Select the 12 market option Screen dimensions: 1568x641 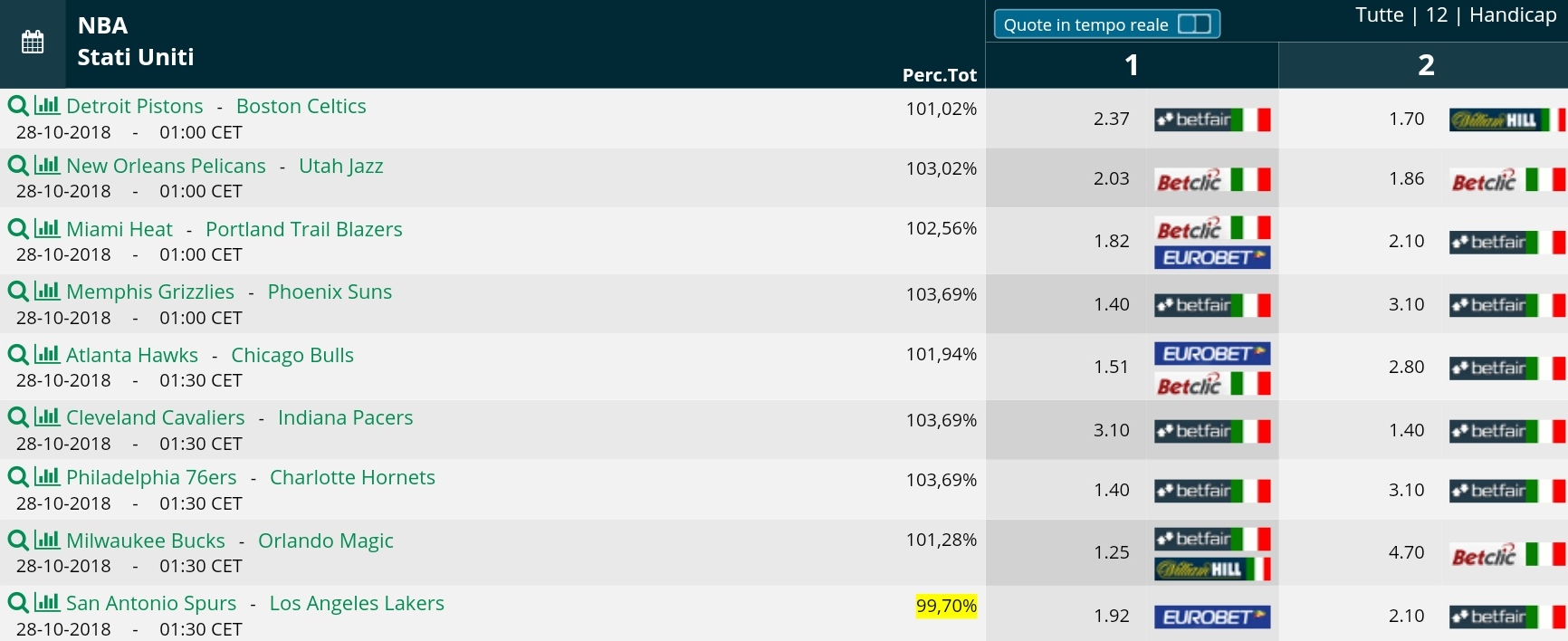(1437, 14)
